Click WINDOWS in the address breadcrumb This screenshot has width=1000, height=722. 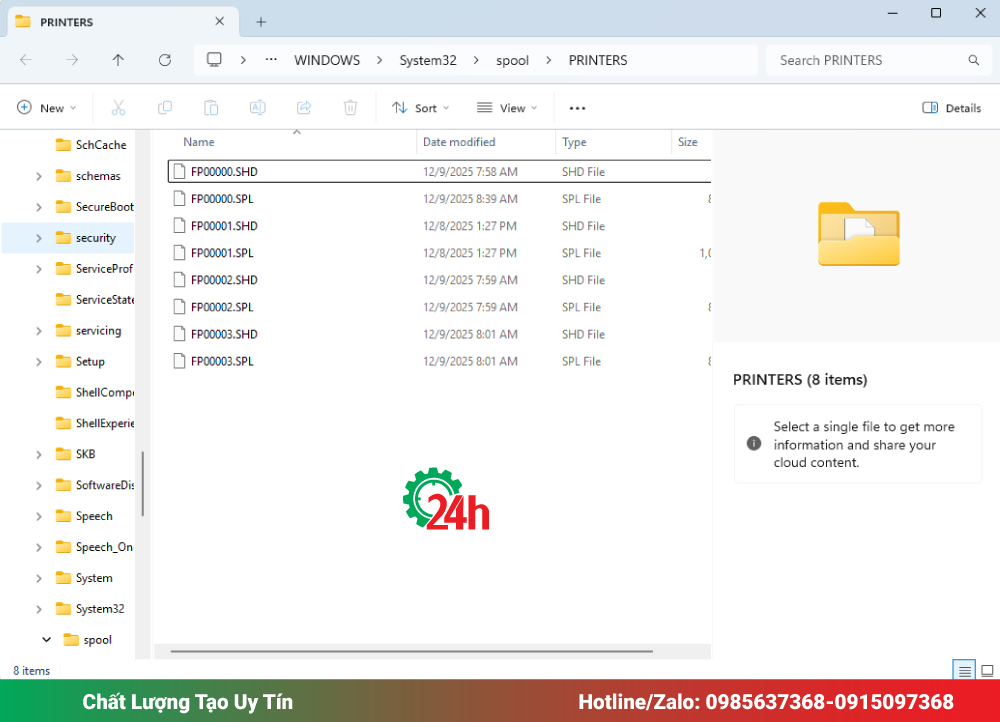click(327, 60)
